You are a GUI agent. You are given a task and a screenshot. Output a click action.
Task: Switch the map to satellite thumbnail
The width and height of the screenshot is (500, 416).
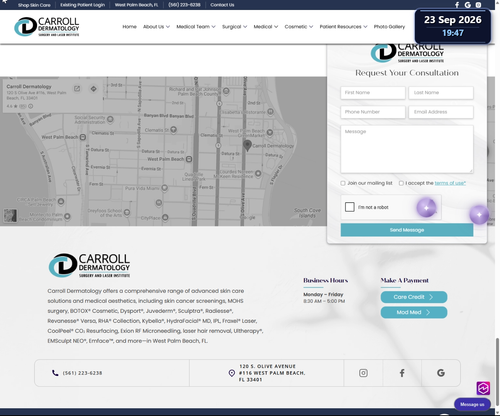10,216
